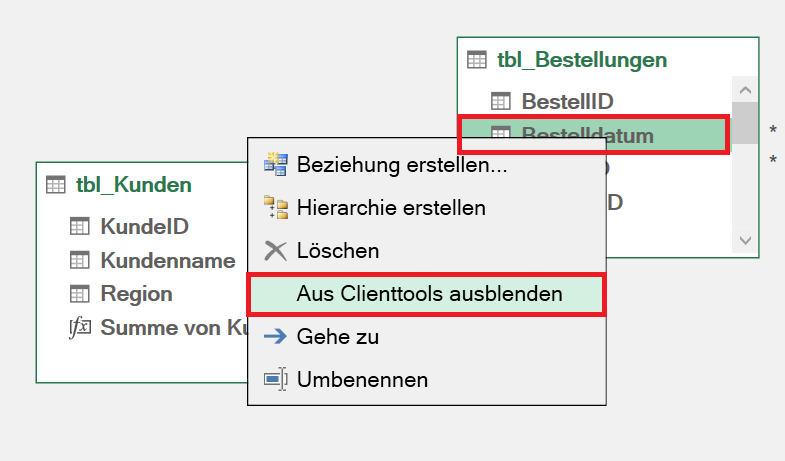The height and width of the screenshot is (461, 785).
Task: Click the Umbenennen rename icon
Action: (x=276, y=379)
